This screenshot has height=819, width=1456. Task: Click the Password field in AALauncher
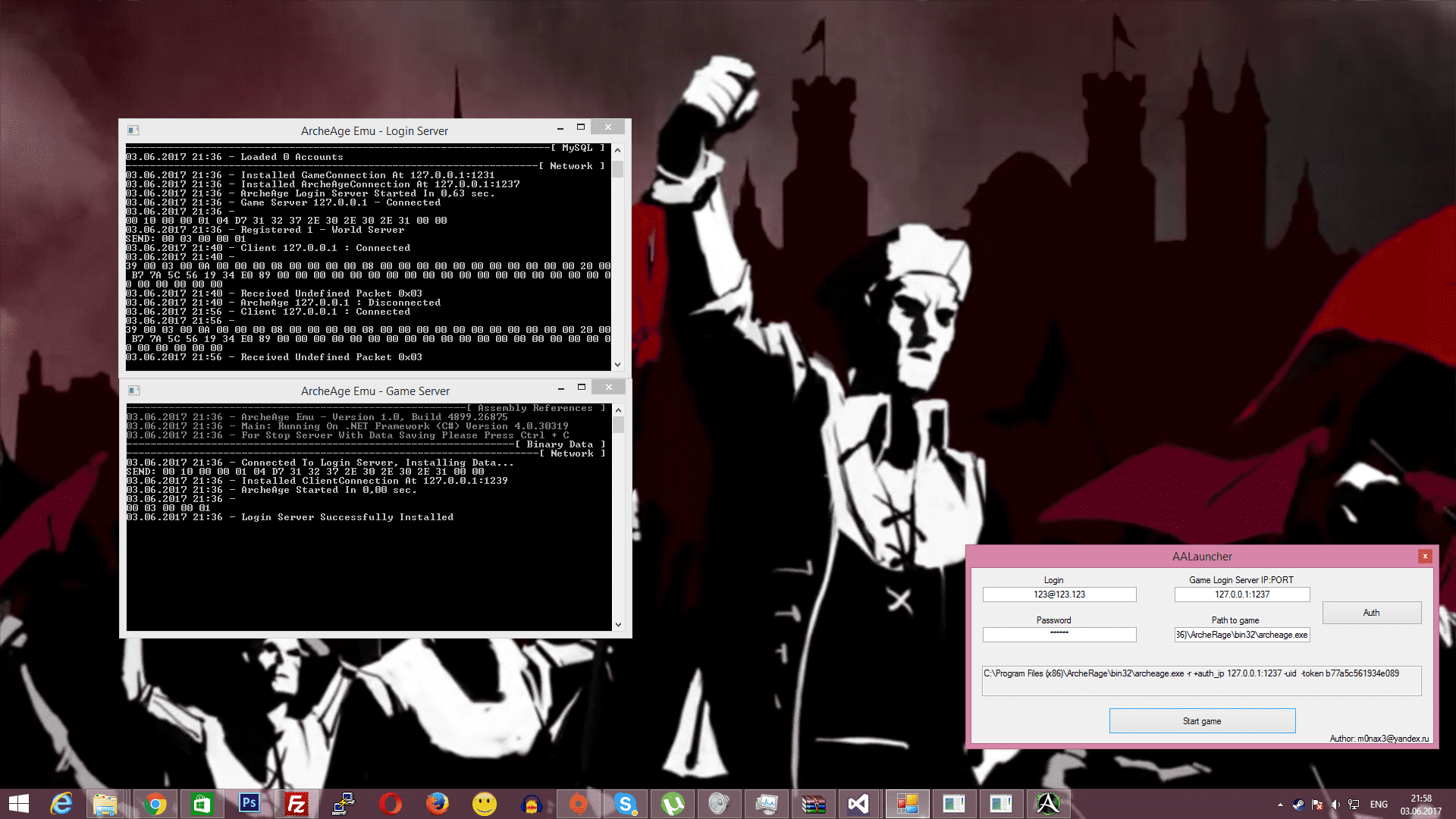click(1059, 635)
